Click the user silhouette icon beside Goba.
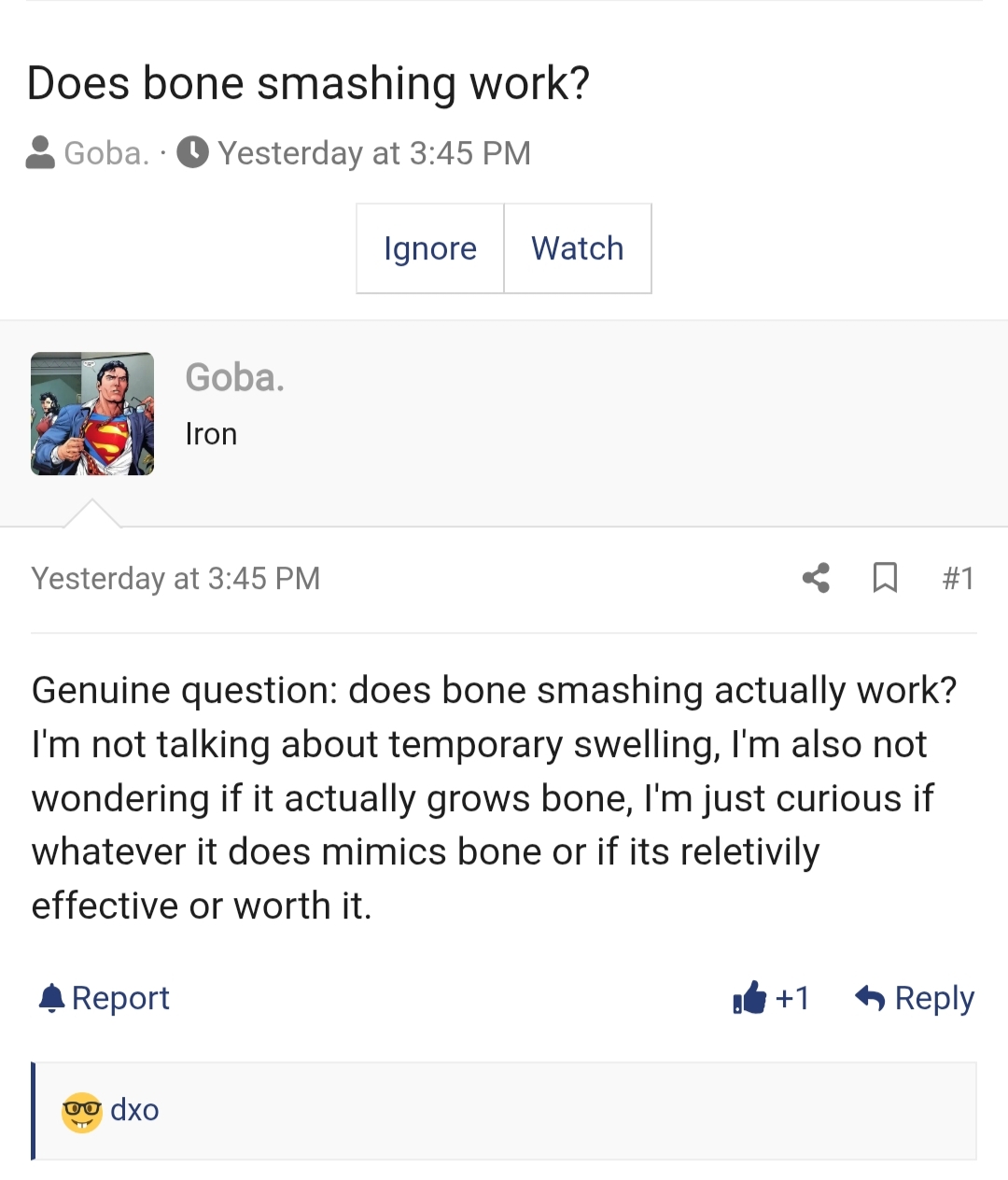The width and height of the screenshot is (1008, 1180). click(x=40, y=152)
